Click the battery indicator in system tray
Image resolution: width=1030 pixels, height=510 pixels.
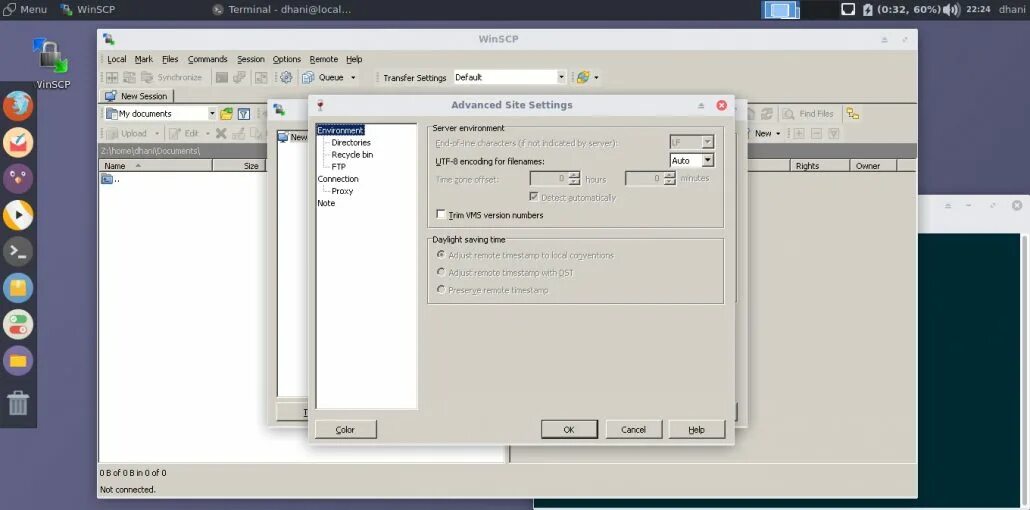(x=867, y=9)
